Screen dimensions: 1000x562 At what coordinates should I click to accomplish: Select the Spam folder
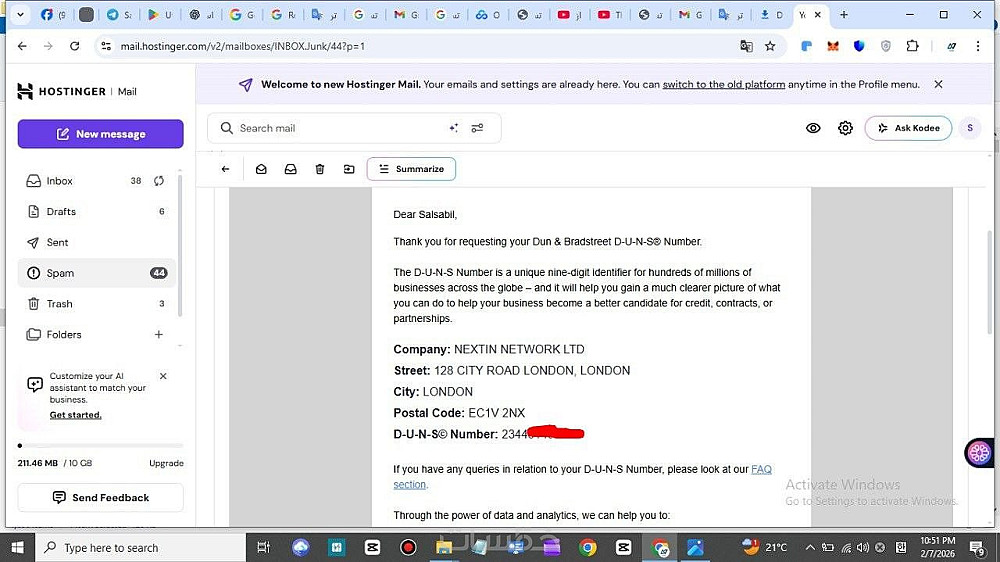(x=97, y=273)
